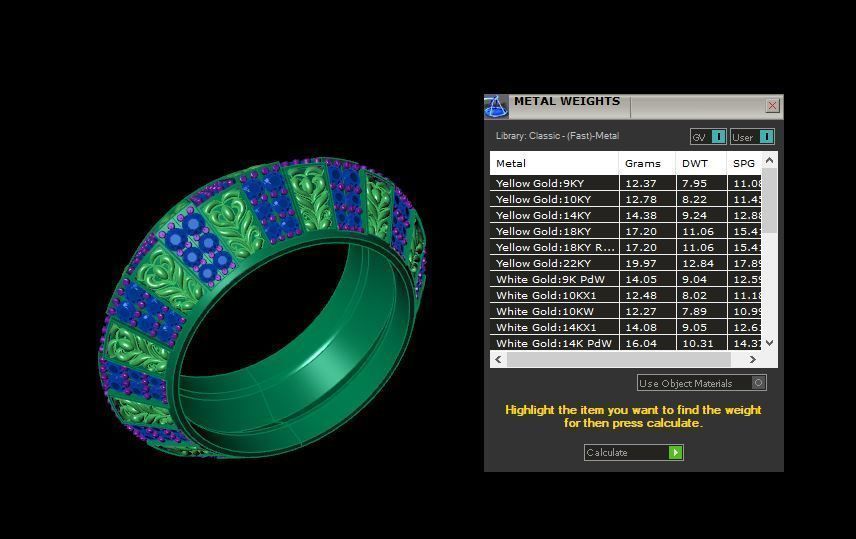Select the Yellow Gold:9KY row

tap(626, 183)
